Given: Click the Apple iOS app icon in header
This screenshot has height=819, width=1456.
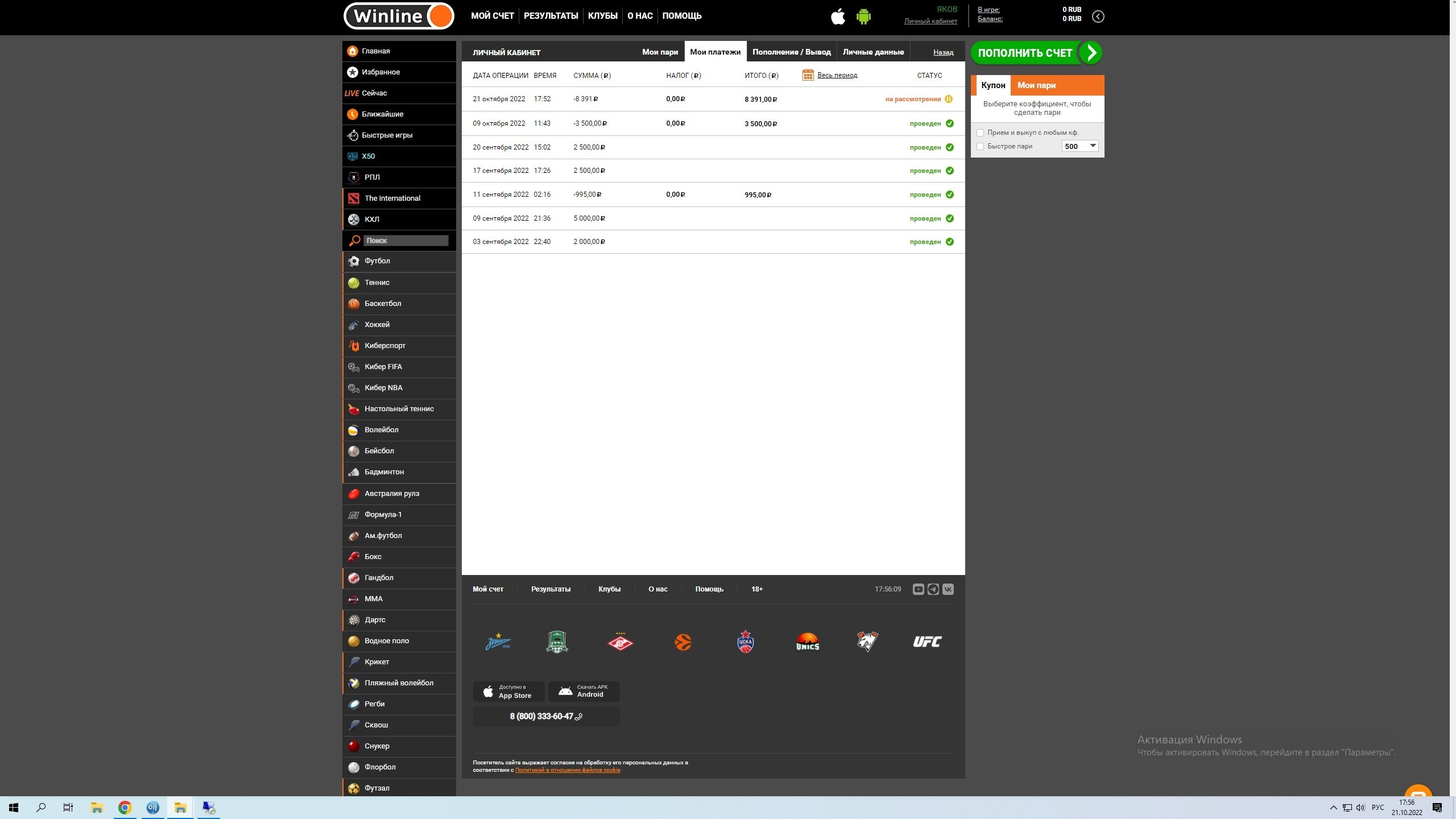Looking at the screenshot, I should point(838,16).
